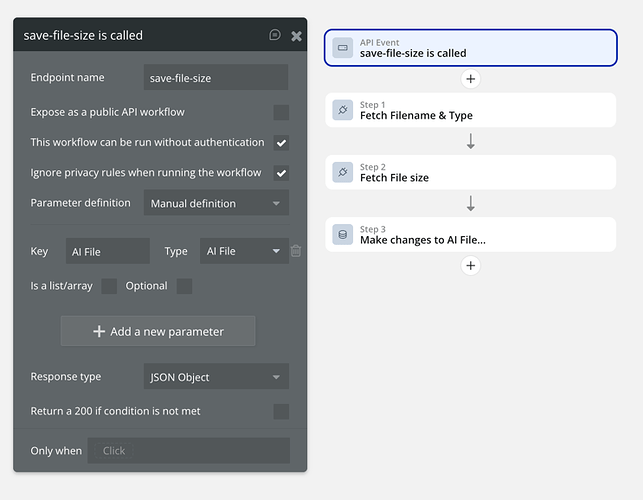Click the Only when condition field
This screenshot has width=643, height=500.
(188, 450)
